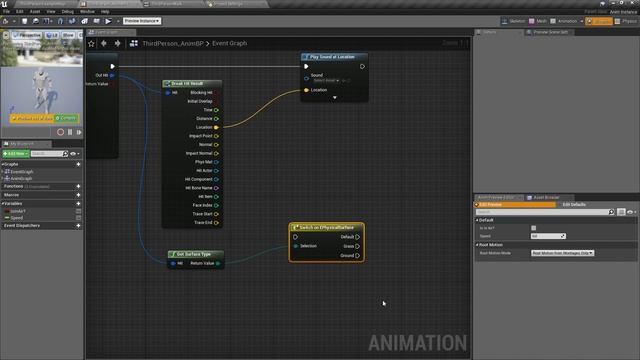Select the highlighted Blueprint mode button
640x360 pixels.
(599, 21)
